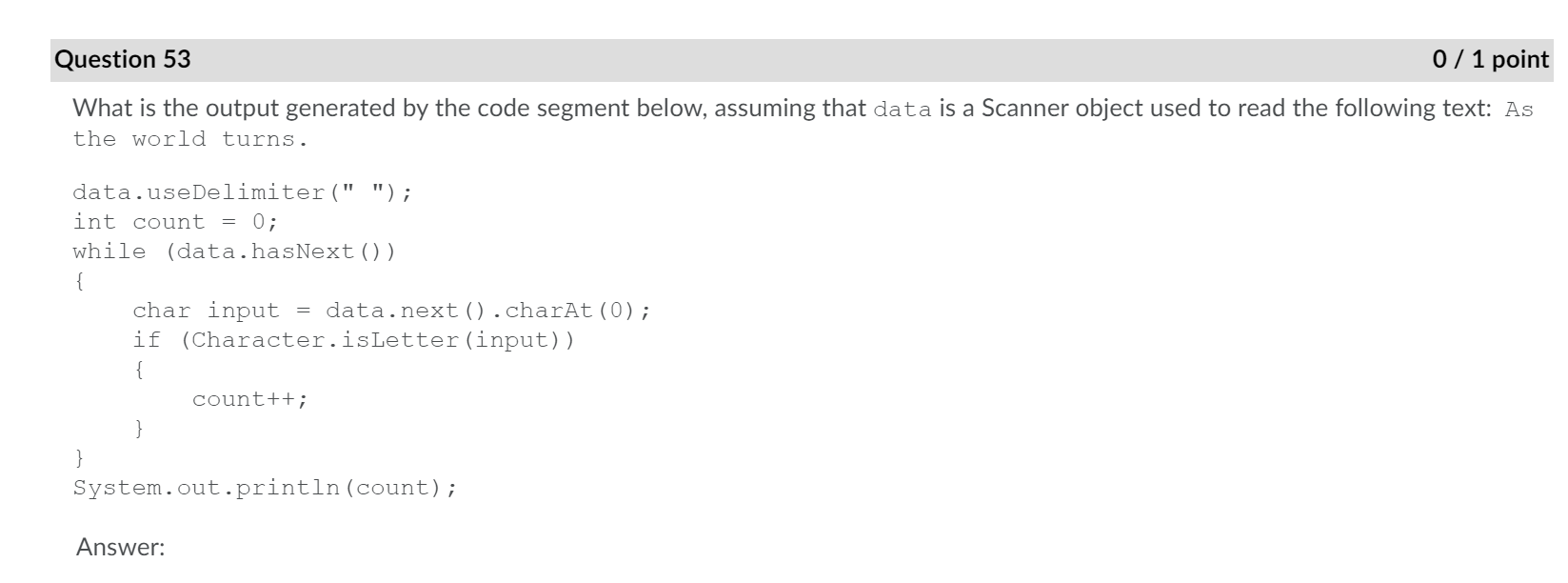The height and width of the screenshot is (583, 1568).
Task: Click the opening brace after the while
Action: (x=79, y=281)
